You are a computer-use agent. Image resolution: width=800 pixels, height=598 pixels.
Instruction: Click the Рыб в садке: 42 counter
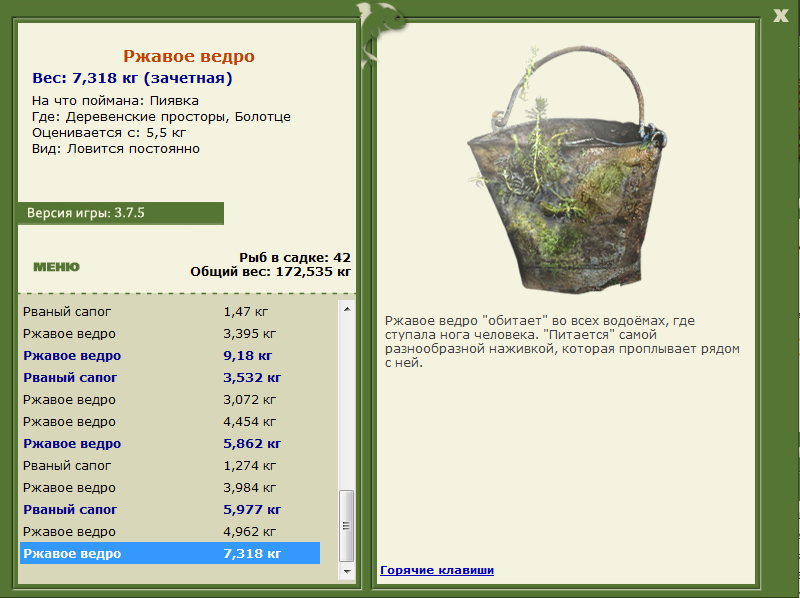click(295, 257)
